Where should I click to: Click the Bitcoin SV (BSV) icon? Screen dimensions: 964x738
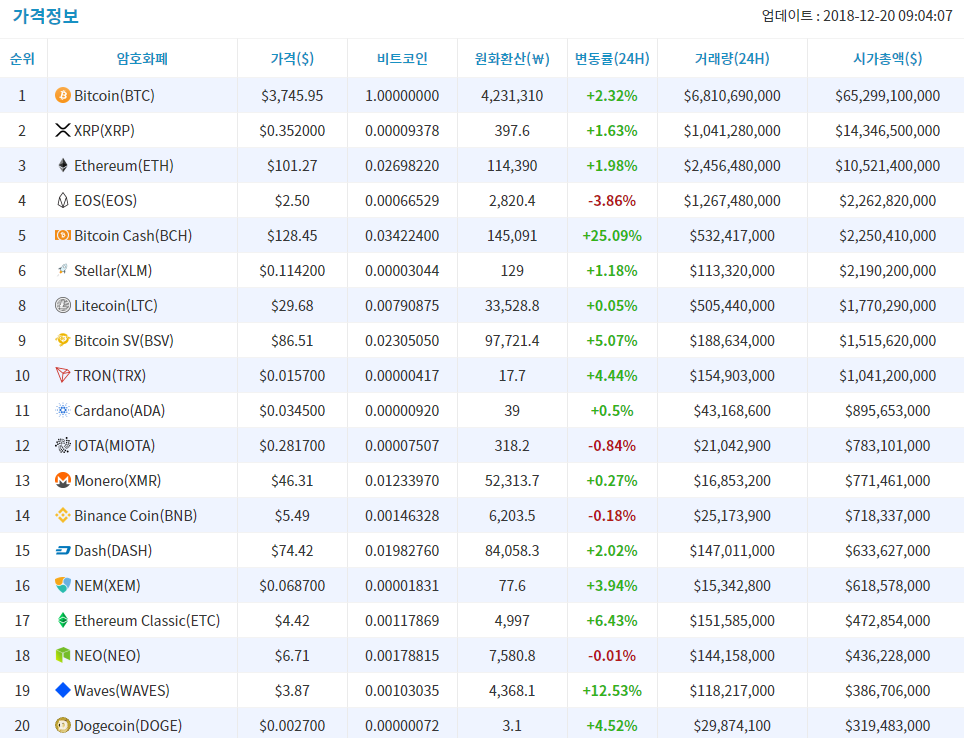[63, 340]
